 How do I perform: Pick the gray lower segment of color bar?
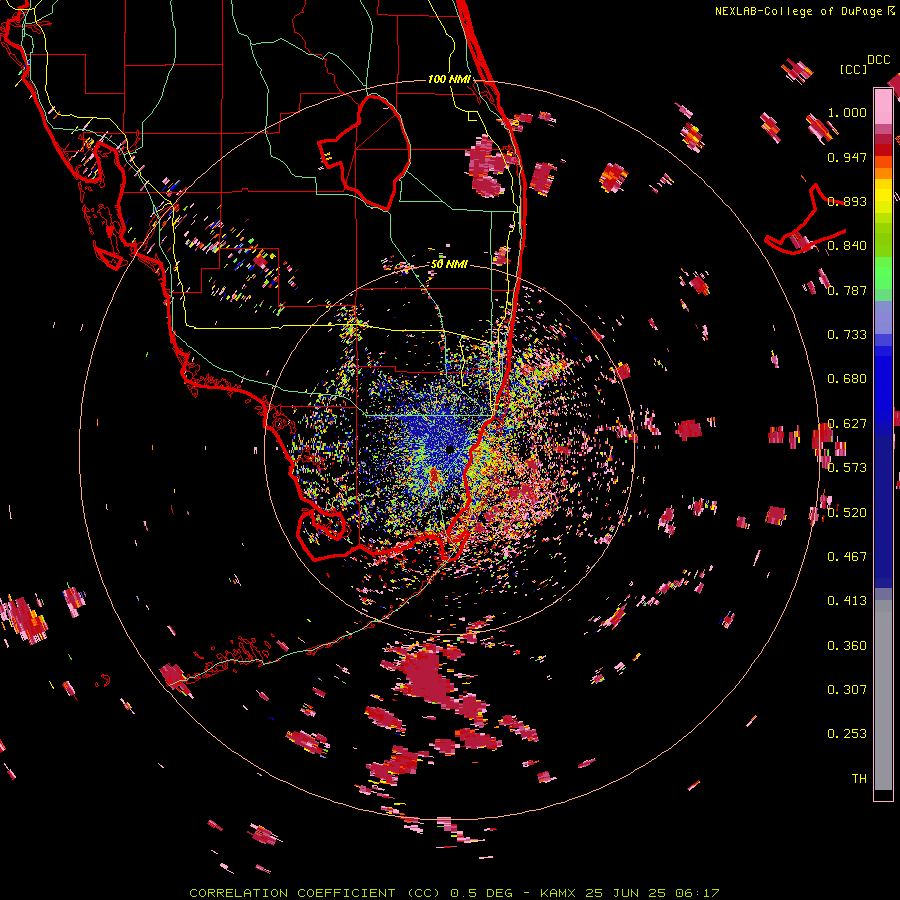[883, 695]
